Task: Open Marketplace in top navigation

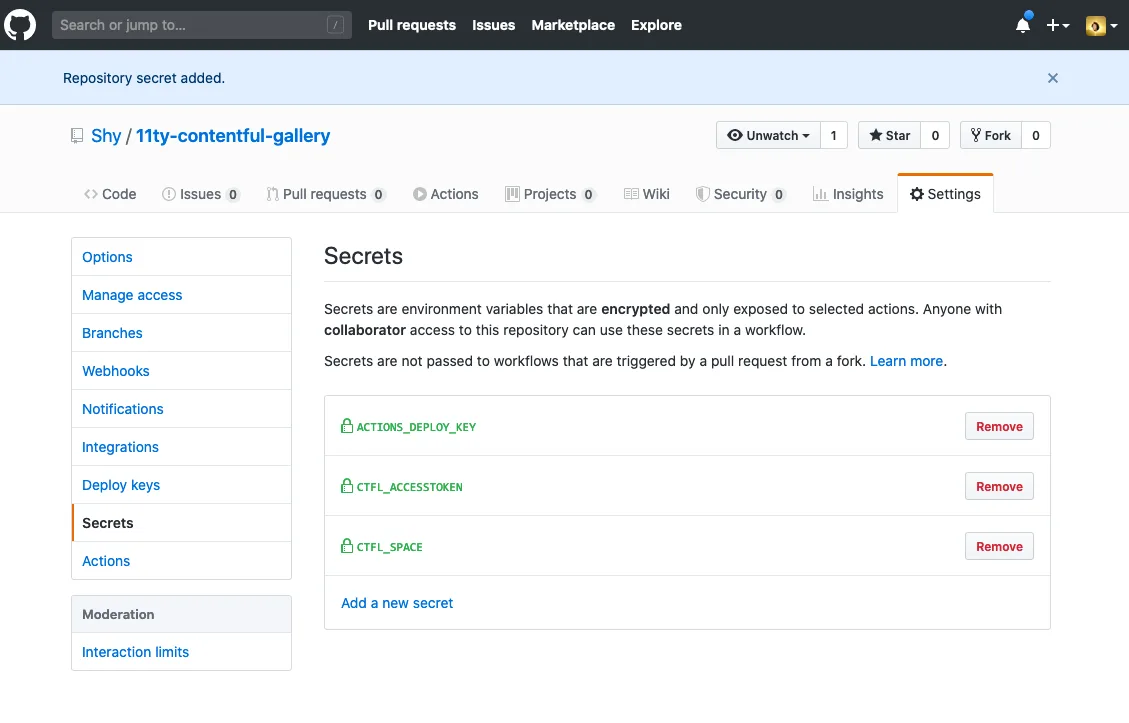Action: [573, 25]
